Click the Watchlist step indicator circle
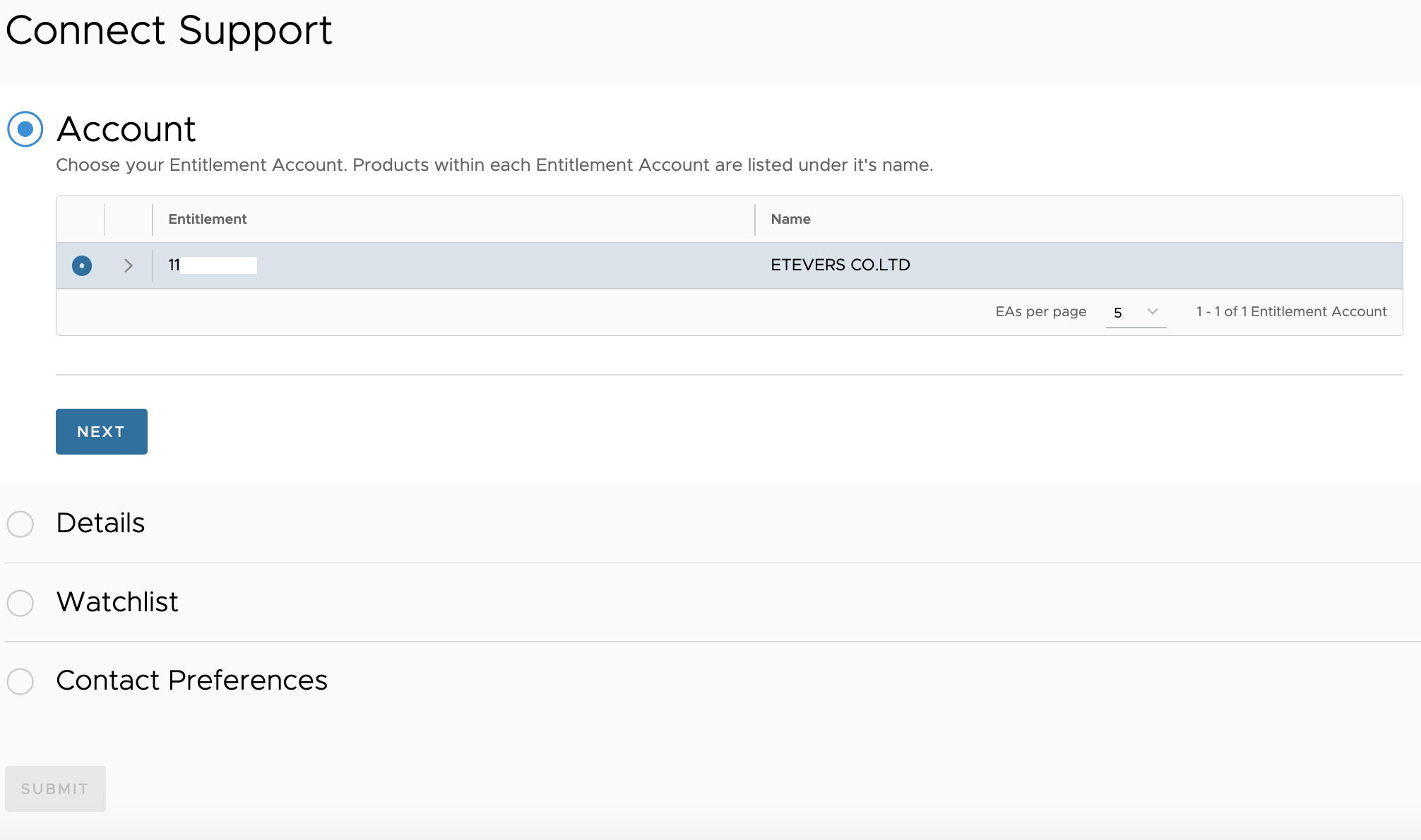The height and width of the screenshot is (840, 1421). point(20,603)
